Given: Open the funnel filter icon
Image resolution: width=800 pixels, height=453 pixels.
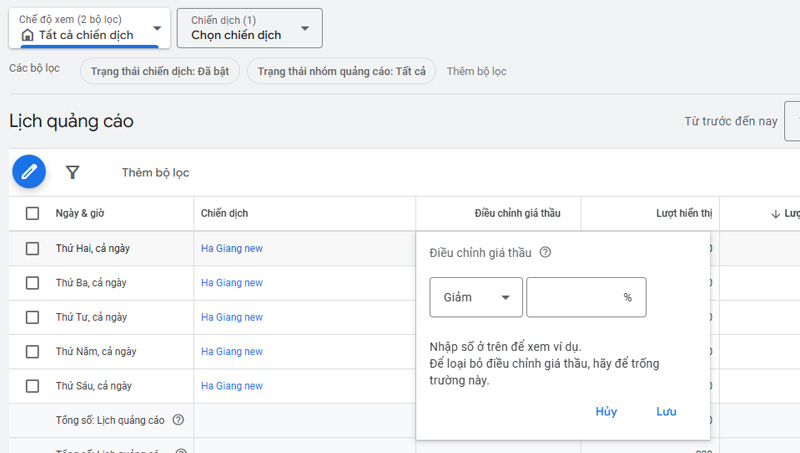Looking at the screenshot, I should (x=73, y=172).
